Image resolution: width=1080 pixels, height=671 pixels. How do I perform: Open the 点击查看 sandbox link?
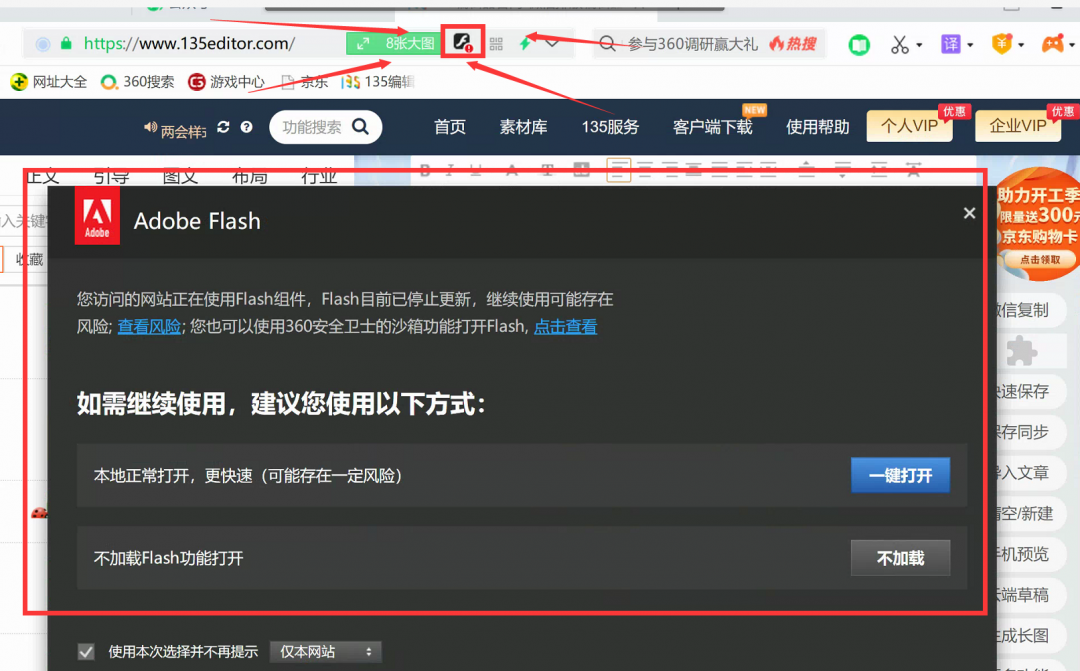[565, 327]
